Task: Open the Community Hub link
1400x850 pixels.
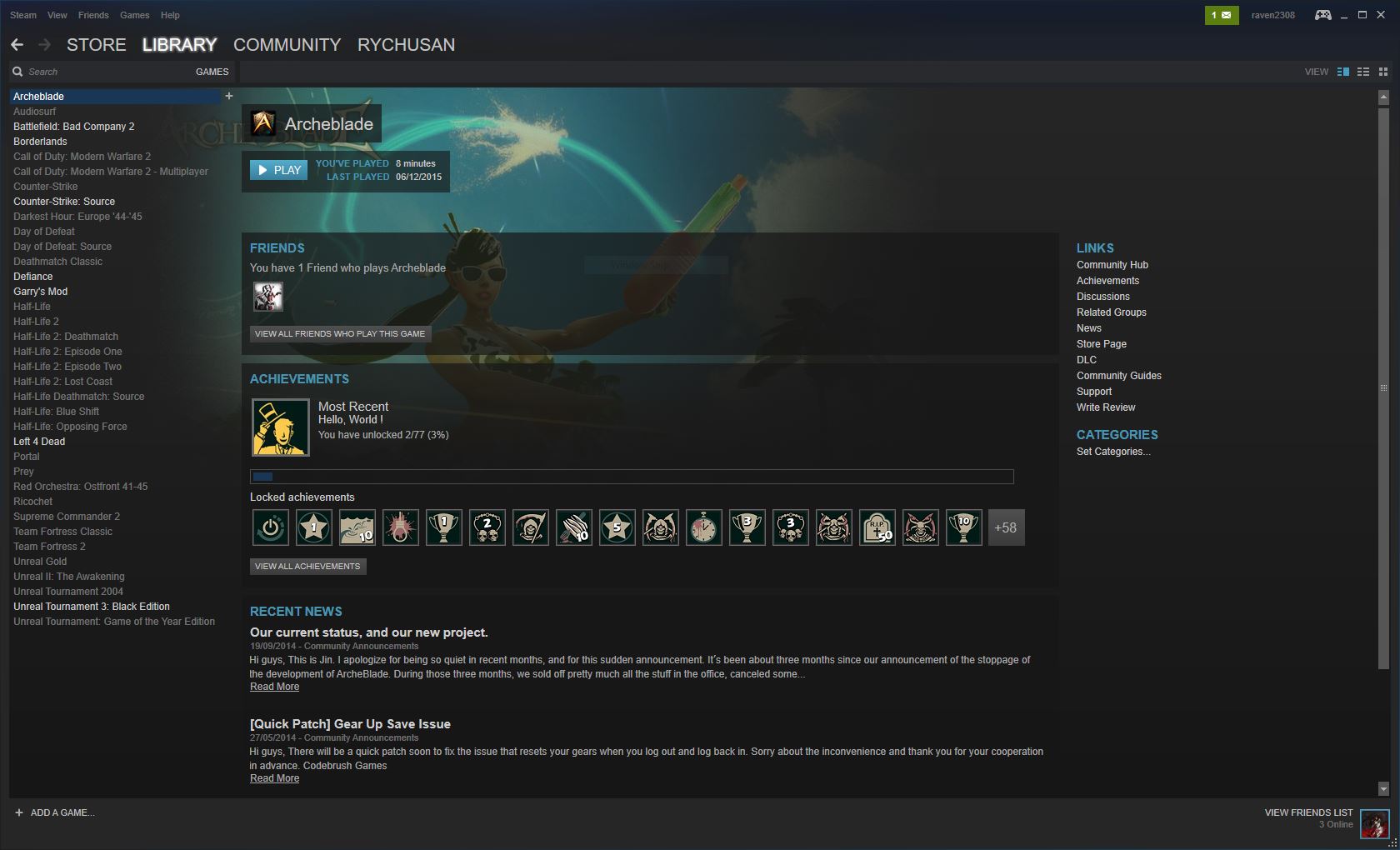Action: coord(1112,265)
